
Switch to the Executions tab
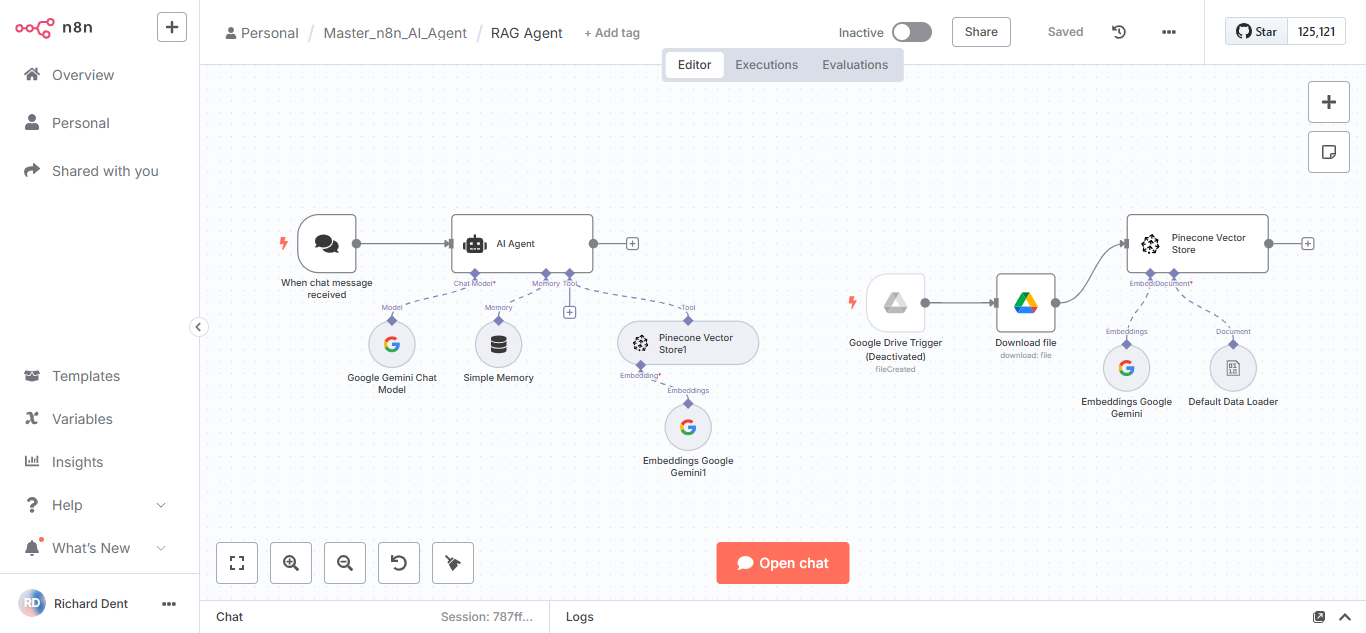(x=767, y=65)
